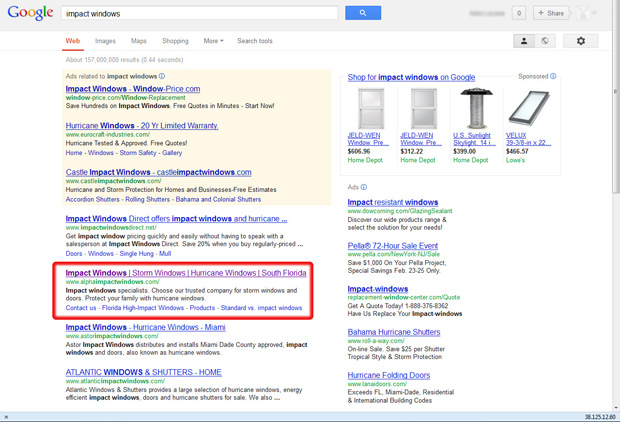Click the info icon in right-column Ads
This screenshot has width=620, height=422.
tap(364, 187)
